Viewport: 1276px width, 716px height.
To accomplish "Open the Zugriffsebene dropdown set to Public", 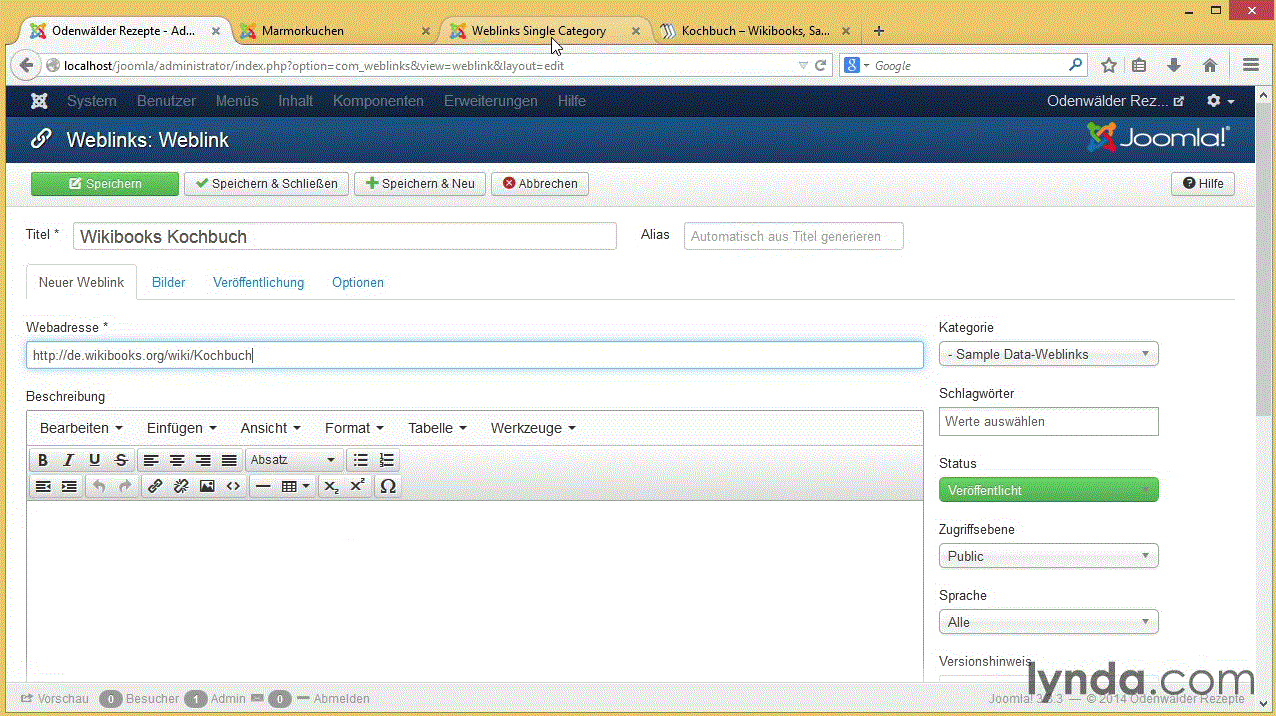I will (1048, 555).
